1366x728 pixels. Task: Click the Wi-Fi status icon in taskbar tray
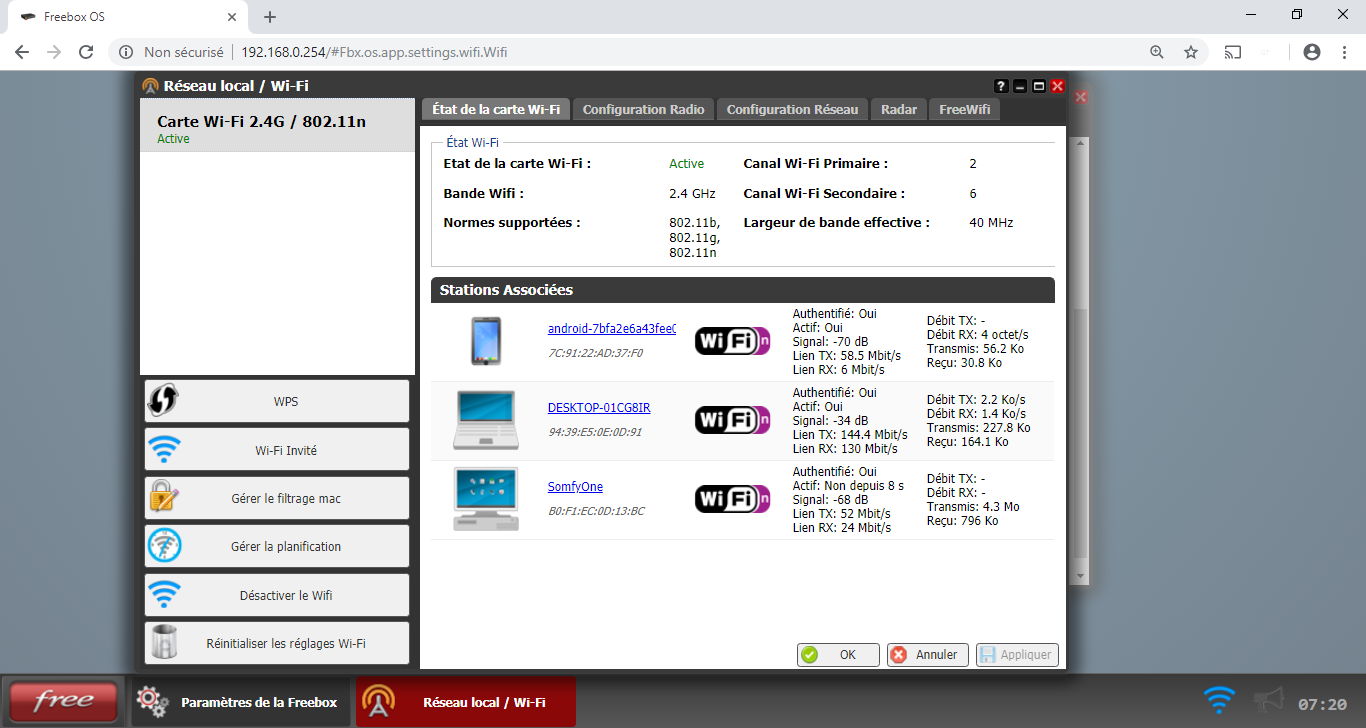pyautogui.click(x=1219, y=700)
